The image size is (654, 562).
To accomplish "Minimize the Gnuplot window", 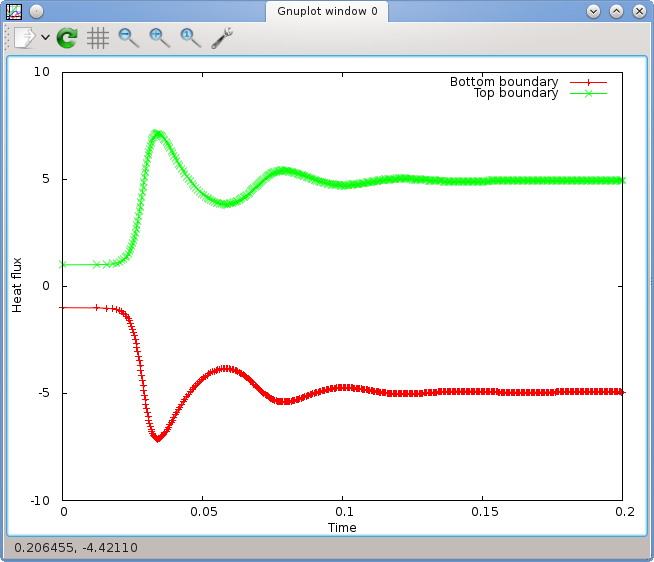I will point(594,12).
